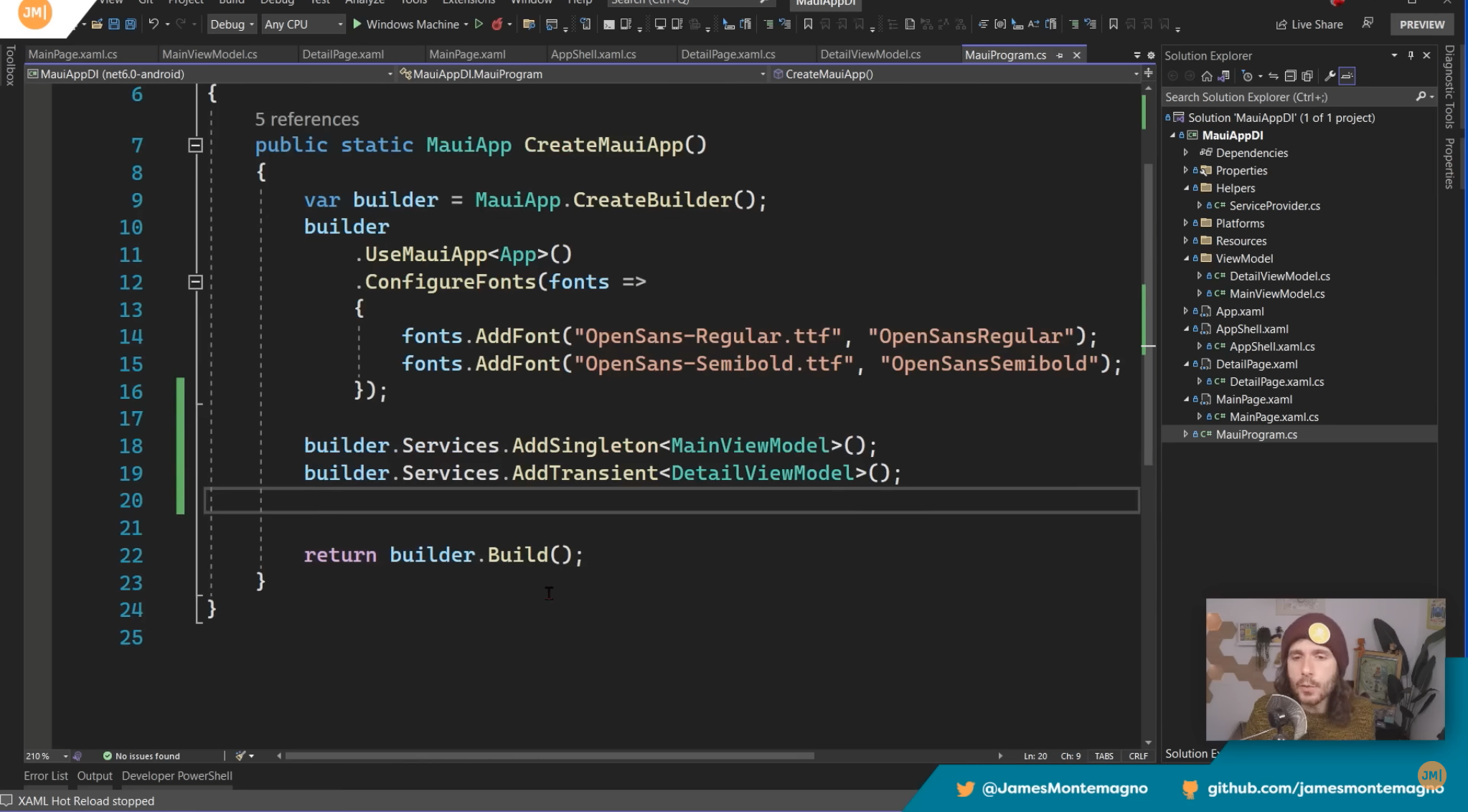
Task: Click the DetailViewModel reference on line 19
Action: point(762,472)
